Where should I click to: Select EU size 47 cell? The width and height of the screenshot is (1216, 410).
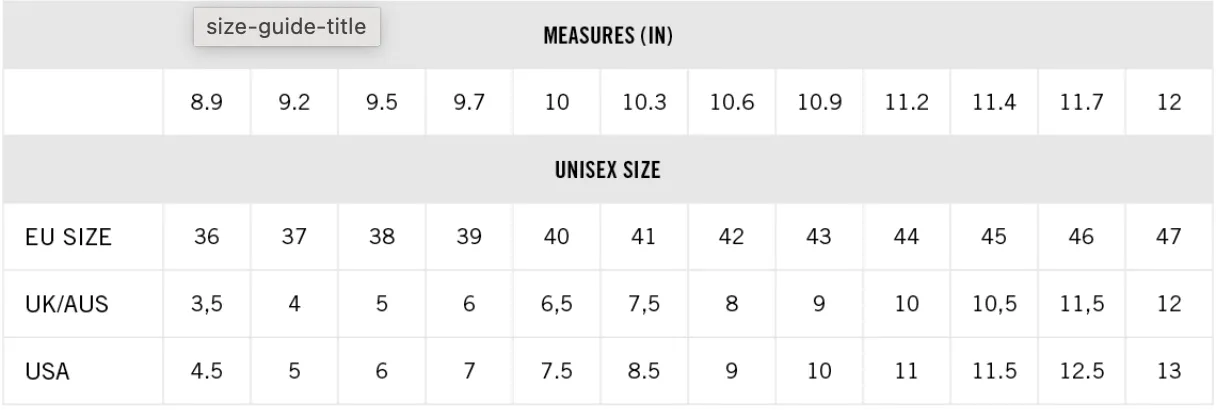(1169, 237)
